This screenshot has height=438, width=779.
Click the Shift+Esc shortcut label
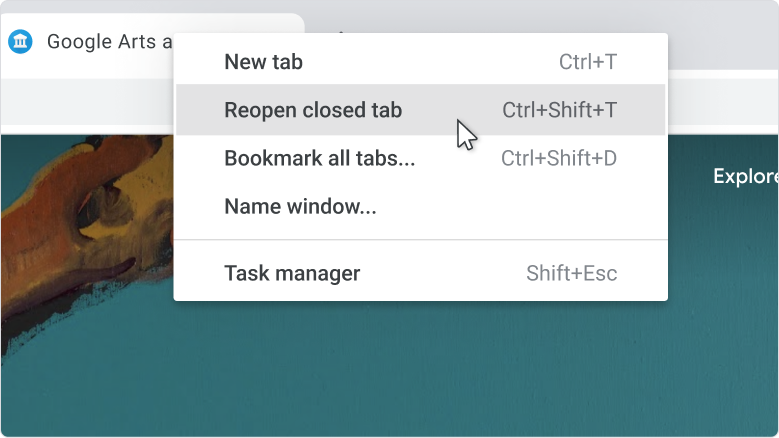572,273
